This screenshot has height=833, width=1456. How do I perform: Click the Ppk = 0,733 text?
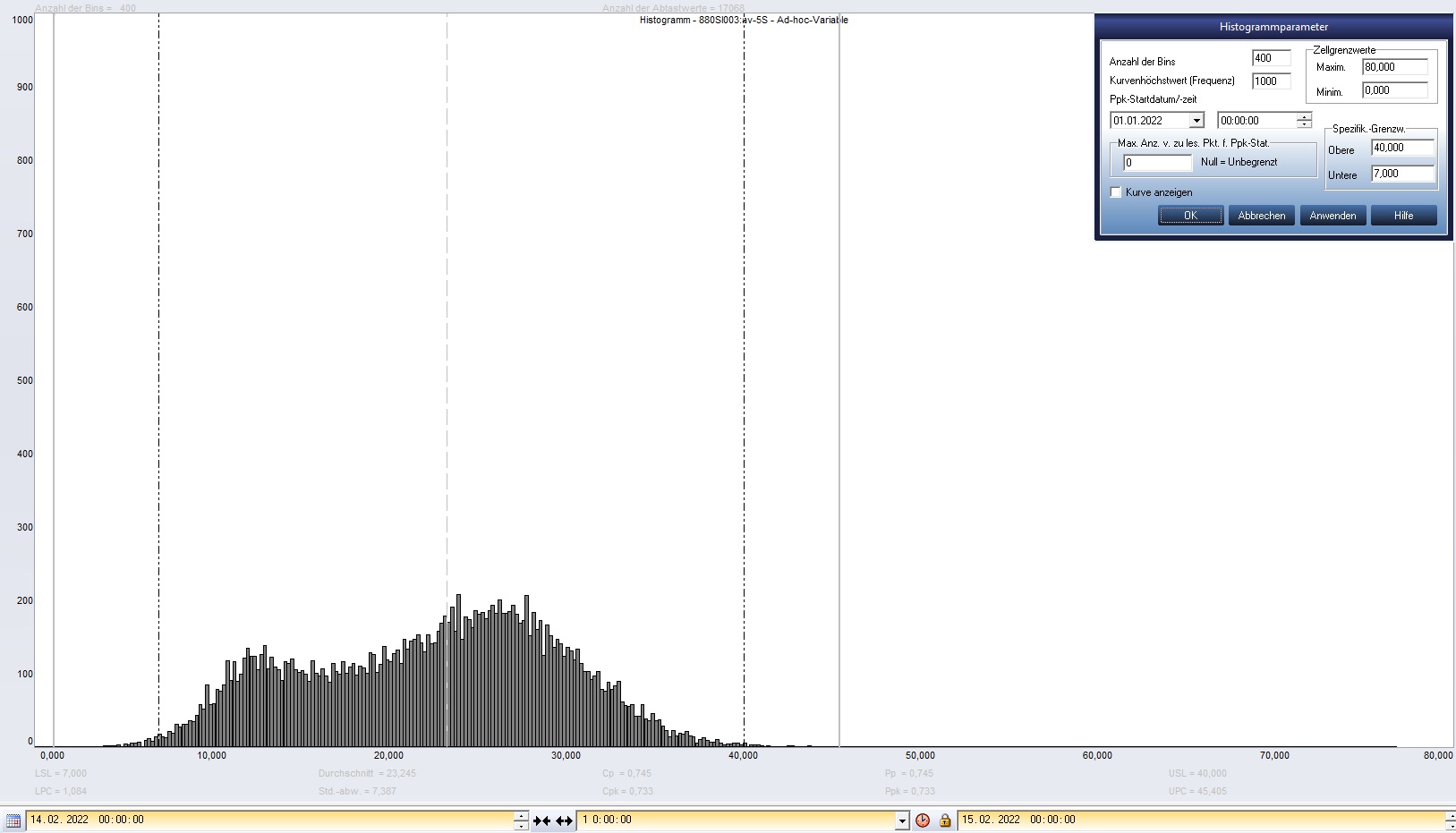click(910, 791)
